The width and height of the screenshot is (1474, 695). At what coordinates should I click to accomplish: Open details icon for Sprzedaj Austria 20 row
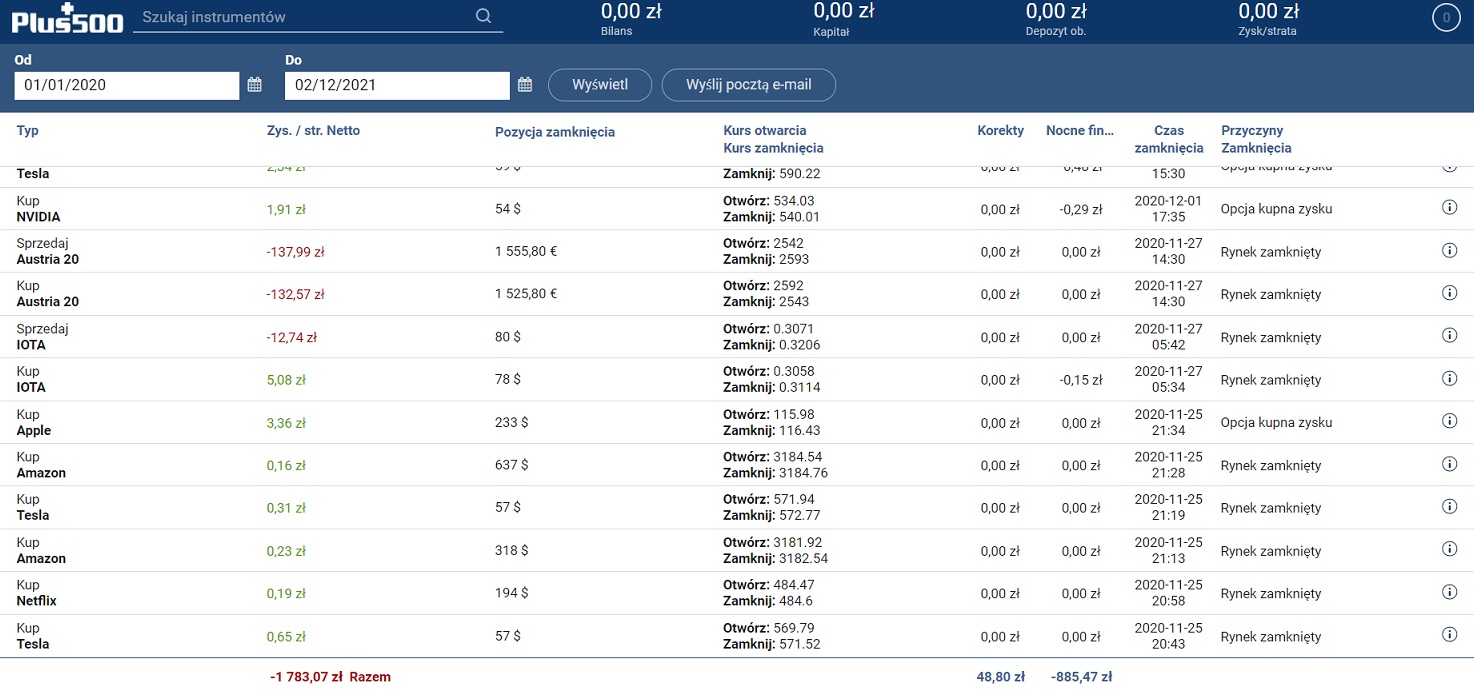point(1449,251)
